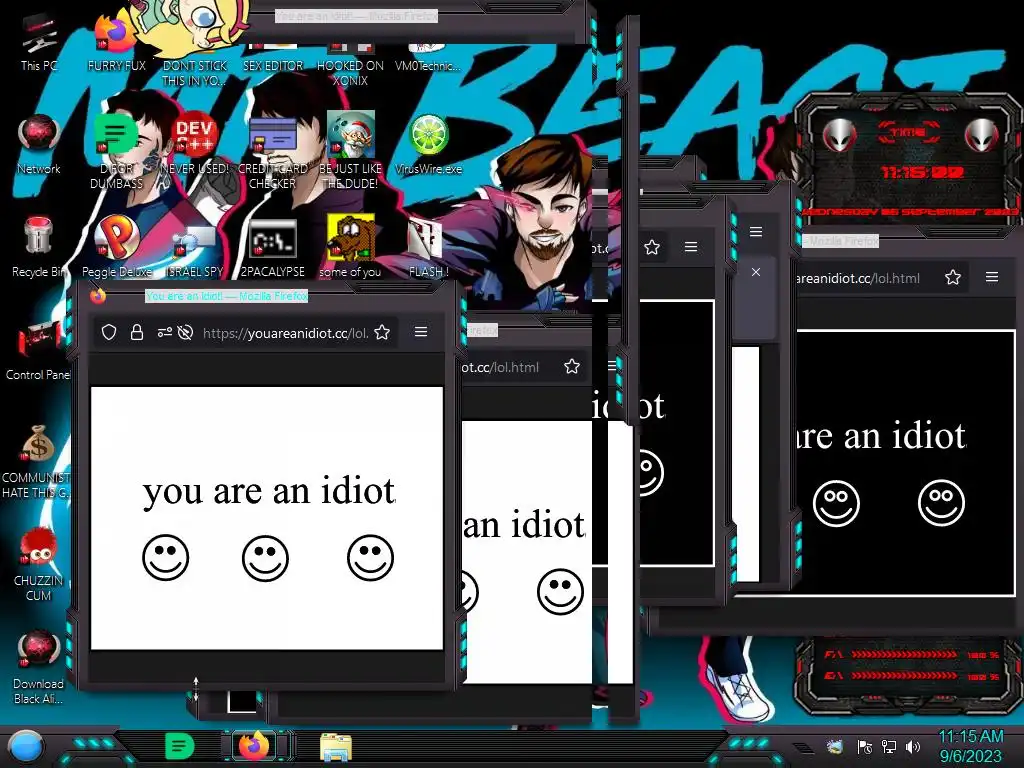This screenshot has height=768, width=1024.
Task: Bookmark page with star in front Firefox window
Action: (x=383, y=332)
